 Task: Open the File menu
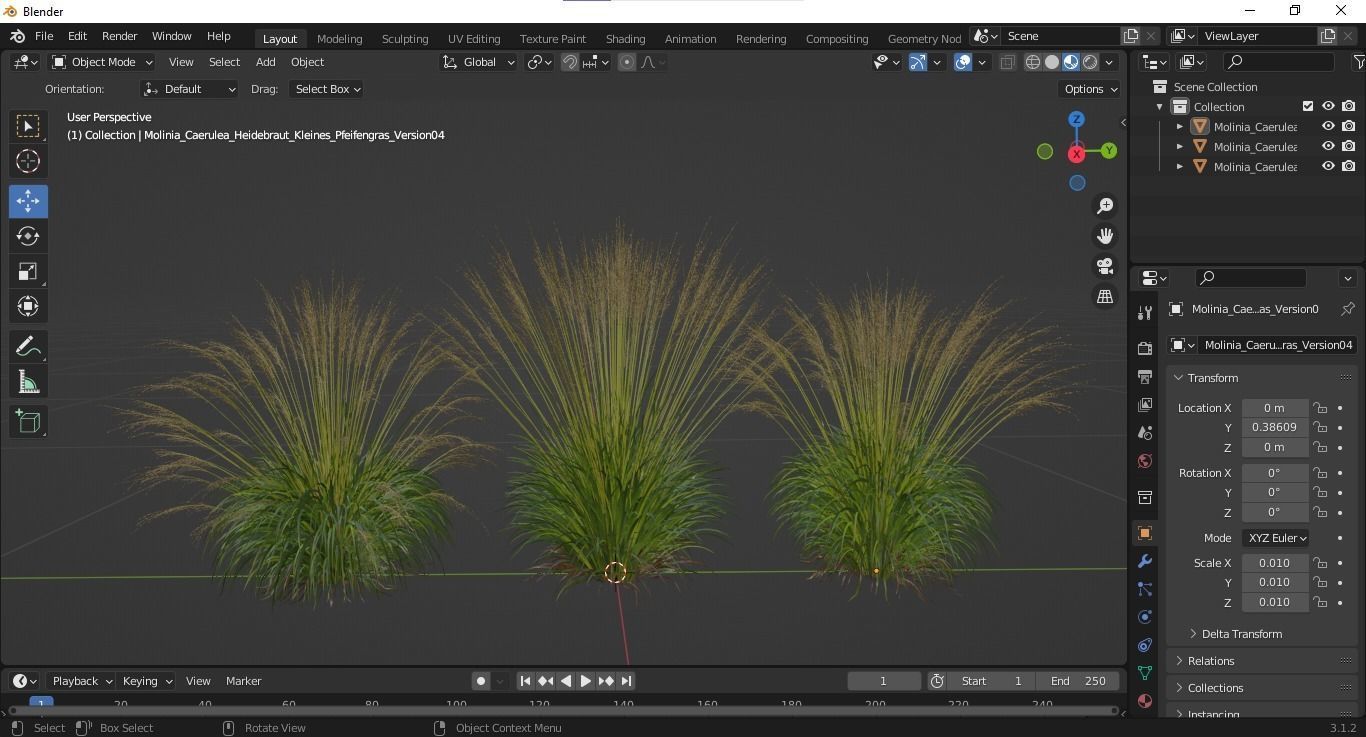[44, 36]
